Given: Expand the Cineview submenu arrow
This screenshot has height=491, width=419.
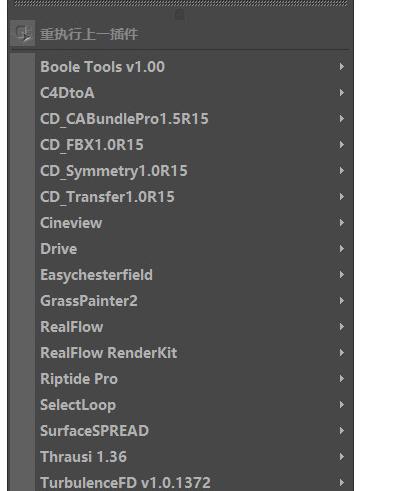Looking at the screenshot, I should click(342, 223).
